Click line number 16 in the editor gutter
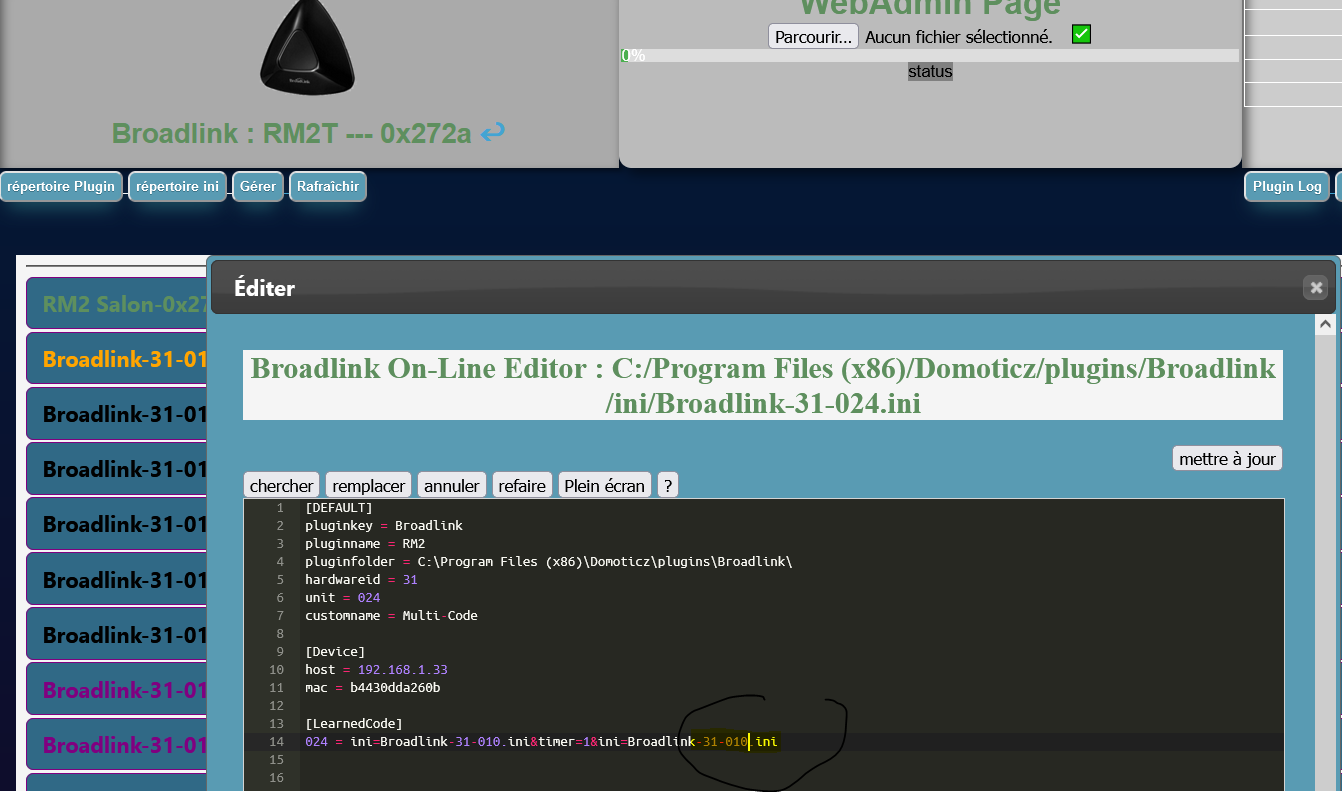The width and height of the screenshot is (1342, 792). coord(277,777)
